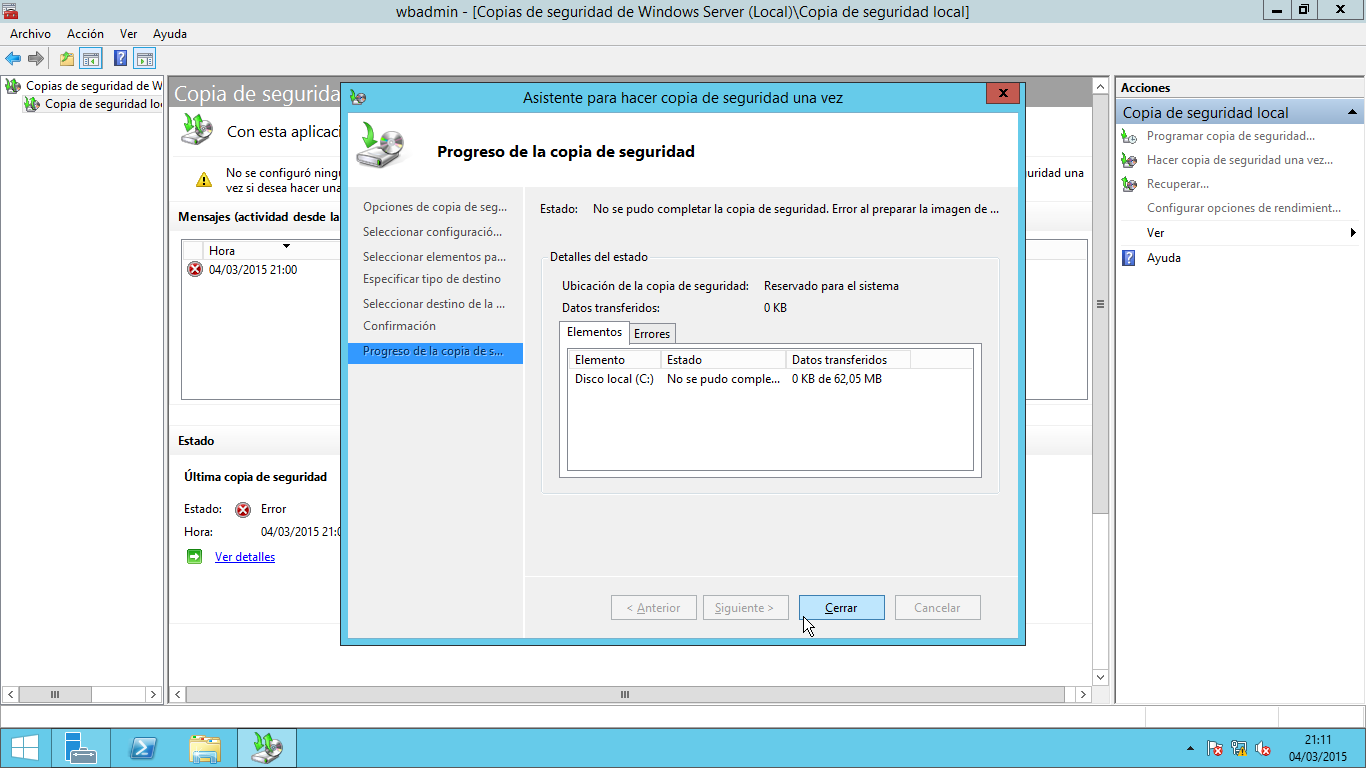Open the Ver detalles link

(x=245, y=557)
